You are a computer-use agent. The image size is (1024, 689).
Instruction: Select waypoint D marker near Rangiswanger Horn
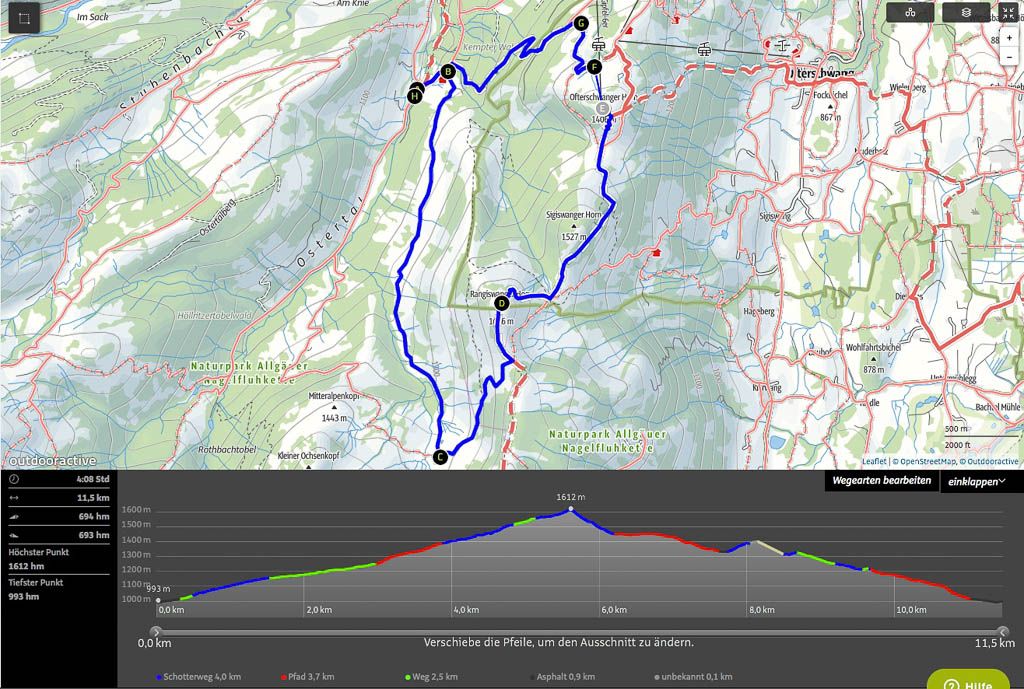[x=502, y=303]
